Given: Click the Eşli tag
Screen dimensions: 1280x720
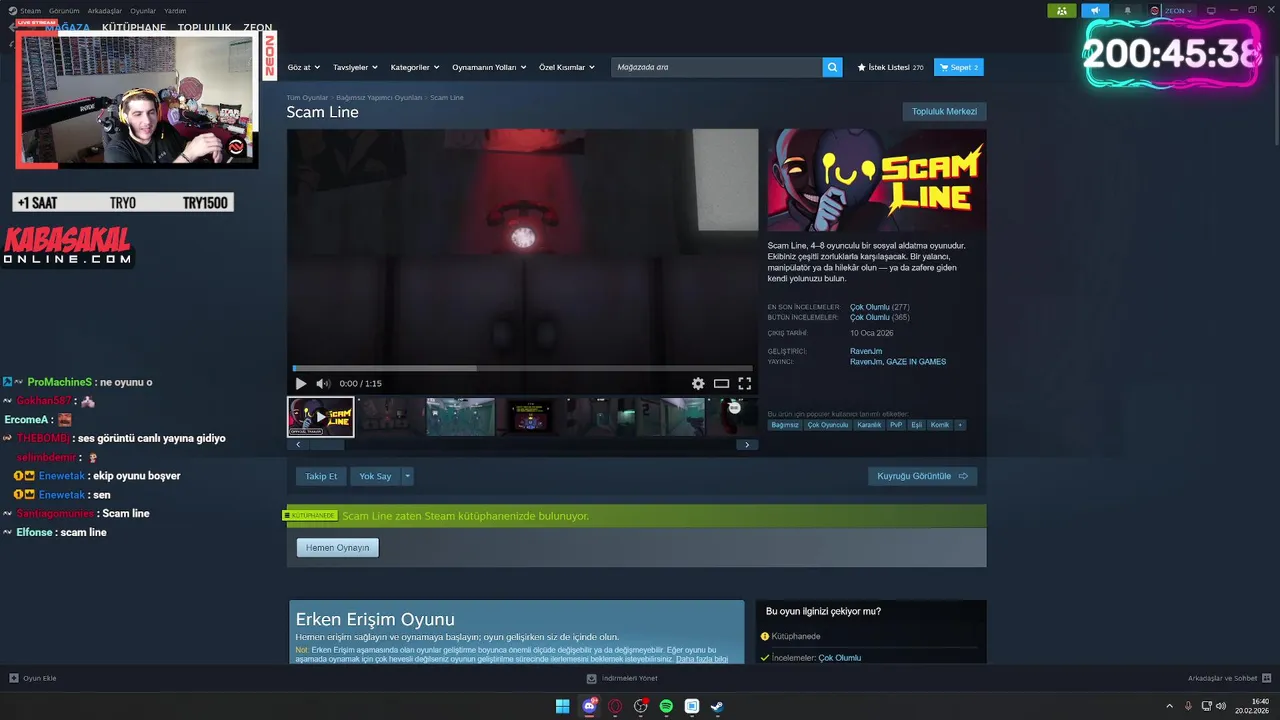Looking at the screenshot, I should click(916, 425).
